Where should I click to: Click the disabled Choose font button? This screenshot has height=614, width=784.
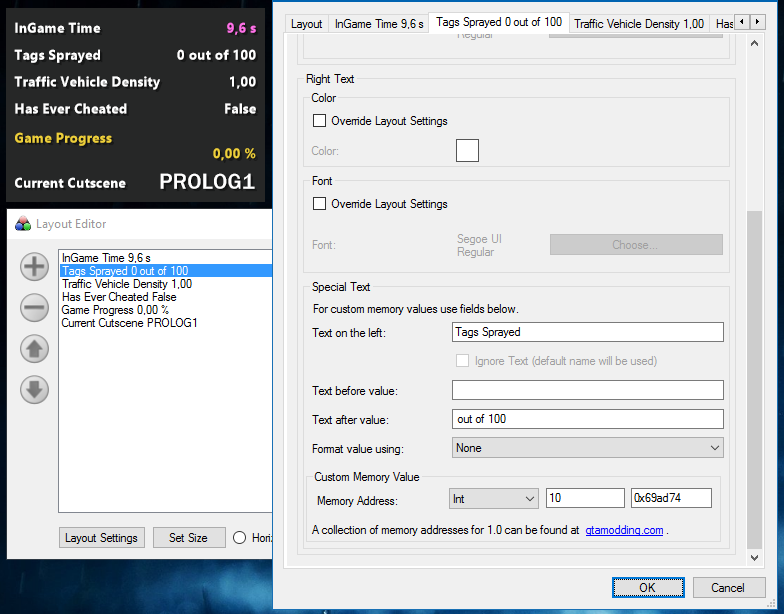click(636, 244)
